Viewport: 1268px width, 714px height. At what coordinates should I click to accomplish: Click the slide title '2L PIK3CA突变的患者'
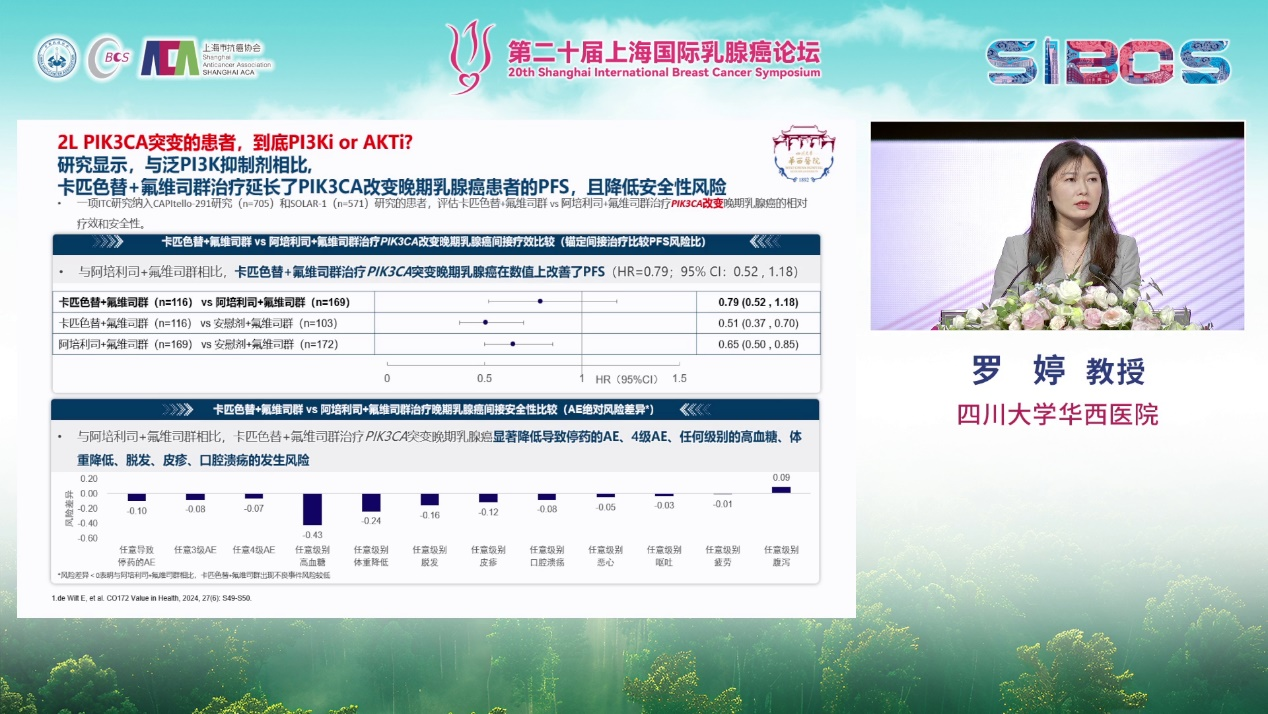coord(235,142)
